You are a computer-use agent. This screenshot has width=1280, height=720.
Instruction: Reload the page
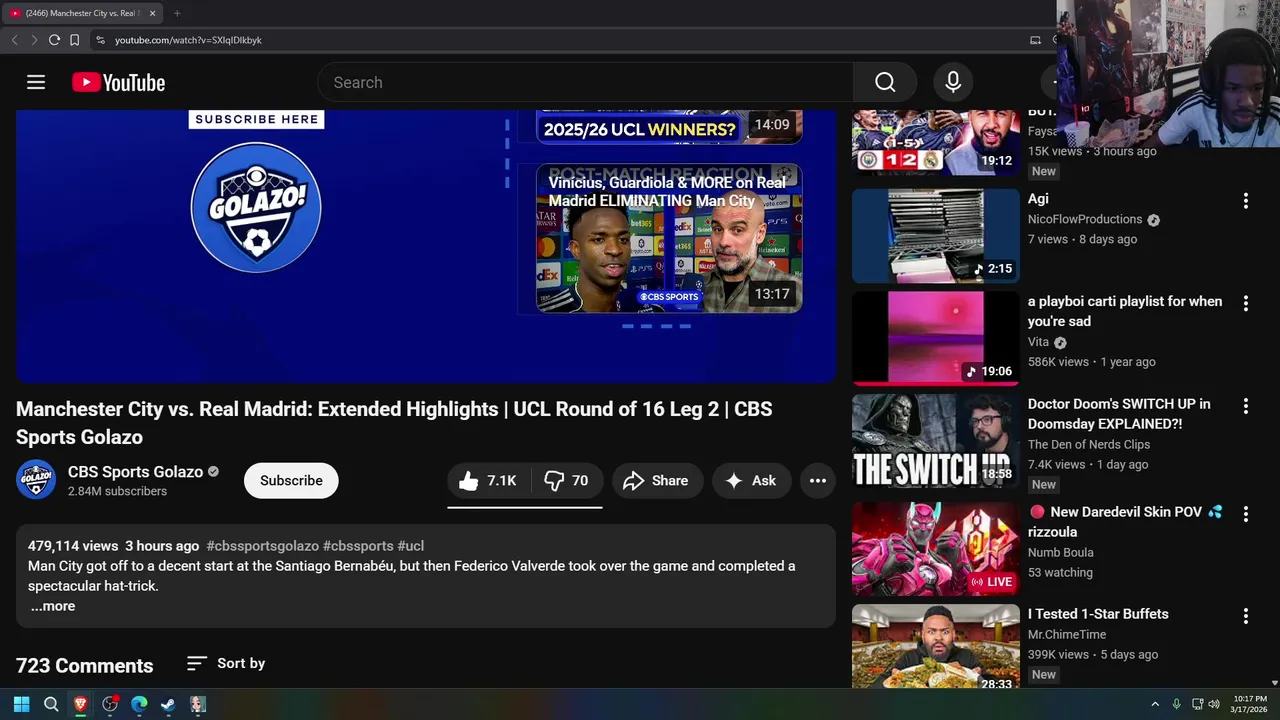point(54,40)
